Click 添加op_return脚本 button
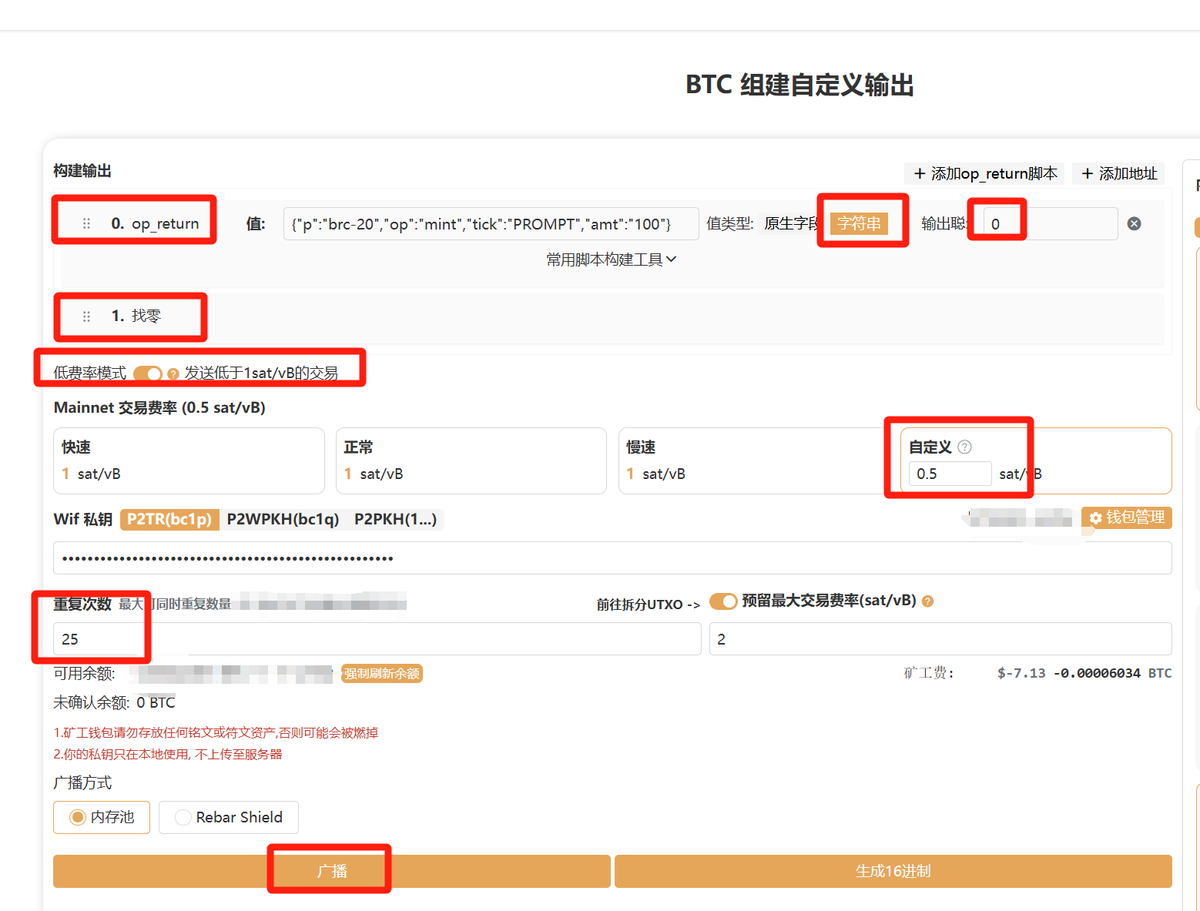Viewport: 1200px width, 911px height. coord(985,174)
